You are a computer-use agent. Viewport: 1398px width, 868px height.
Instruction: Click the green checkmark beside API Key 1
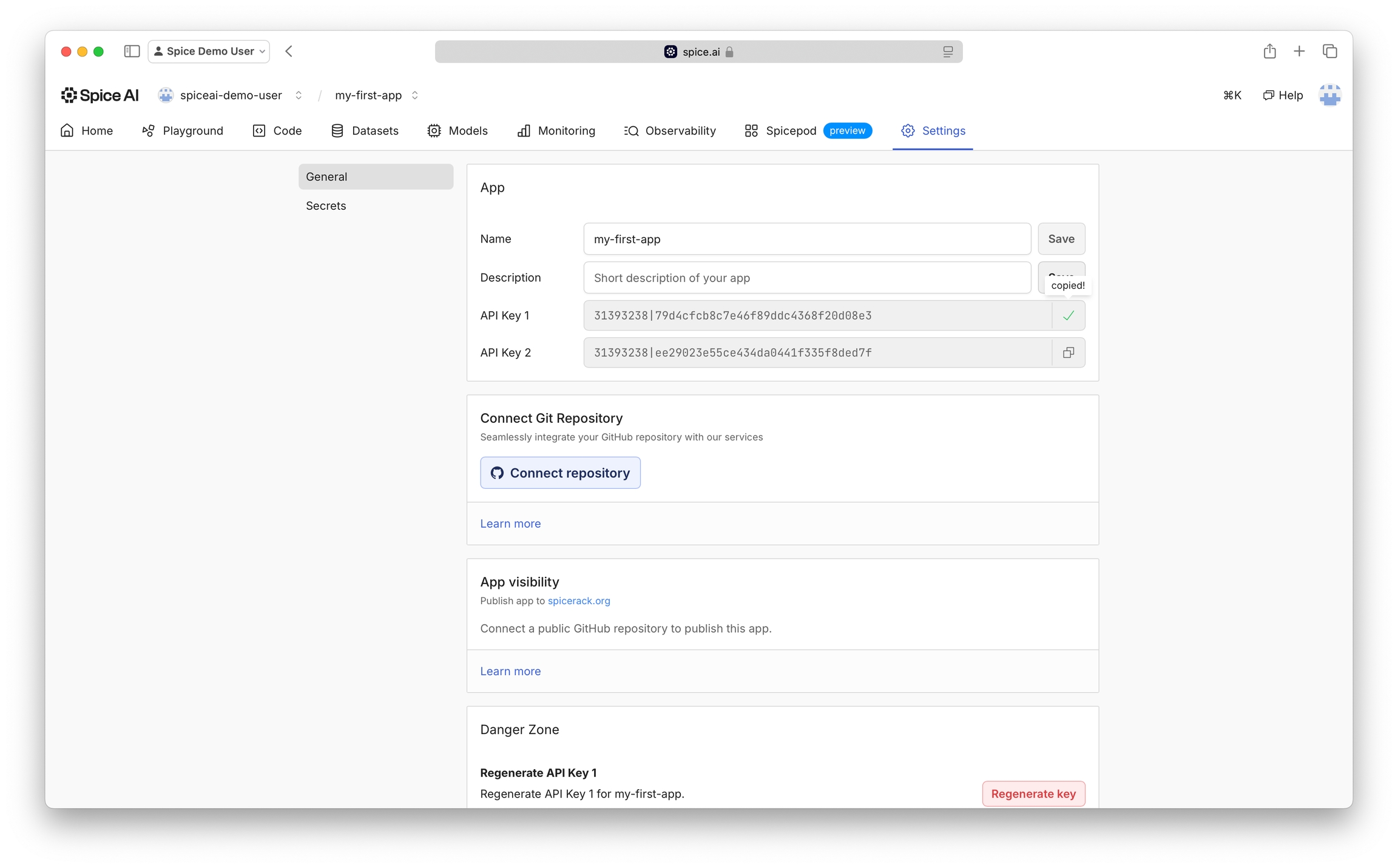click(x=1068, y=315)
